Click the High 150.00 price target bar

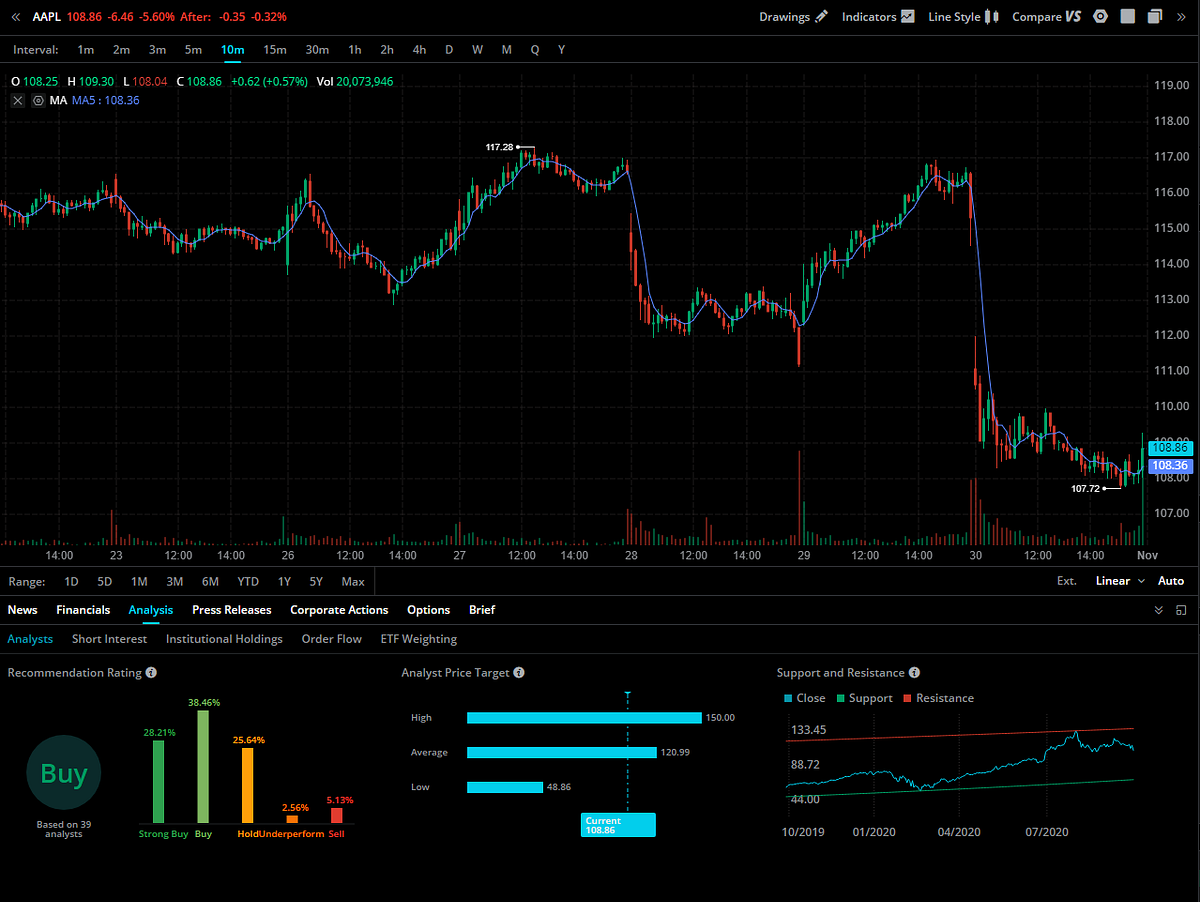(584, 718)
